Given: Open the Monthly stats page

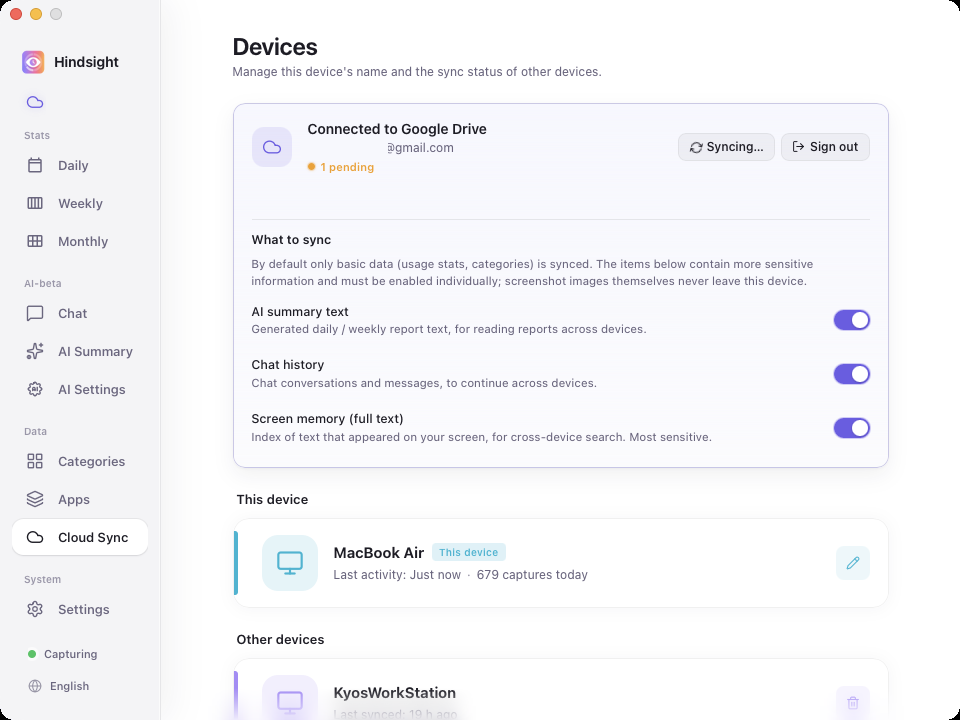Looking at the screenshot, I should click(80, 241).
